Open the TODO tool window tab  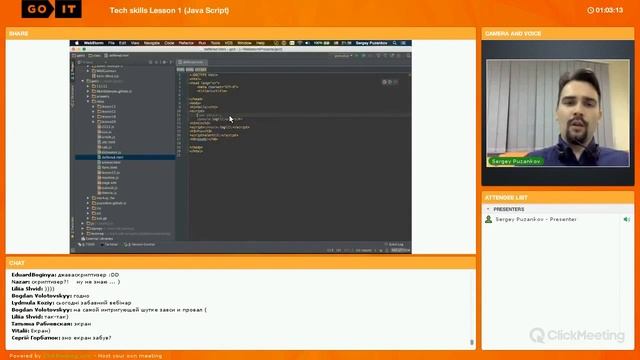87,244
